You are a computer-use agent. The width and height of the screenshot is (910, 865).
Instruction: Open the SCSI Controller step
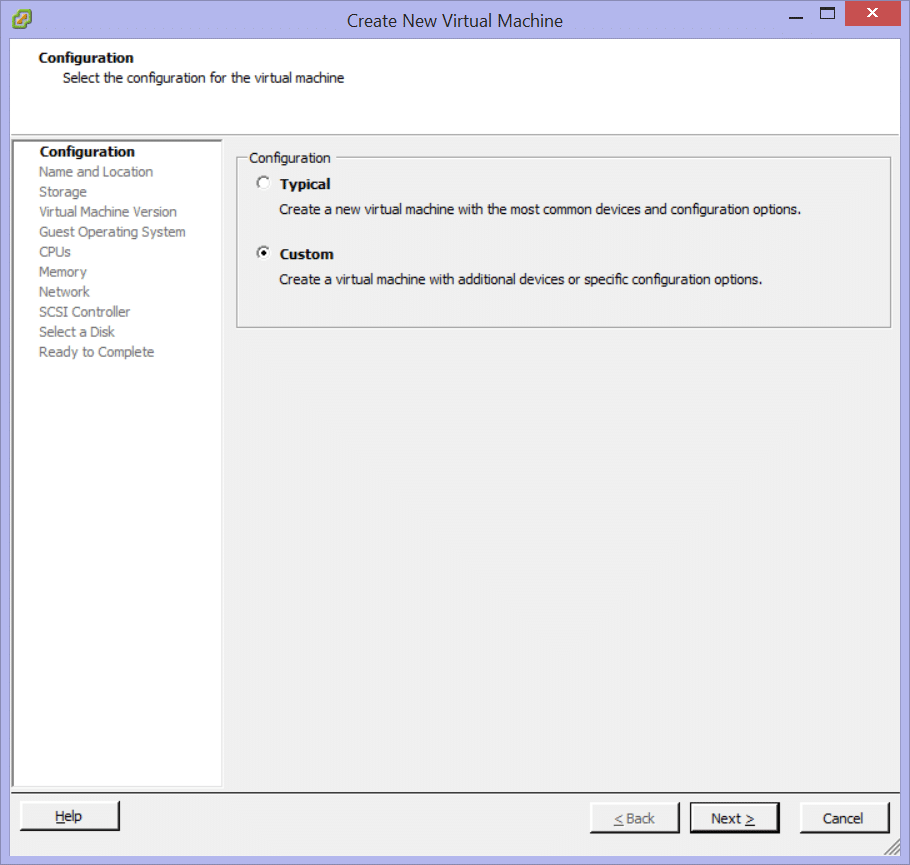(85, 312)
